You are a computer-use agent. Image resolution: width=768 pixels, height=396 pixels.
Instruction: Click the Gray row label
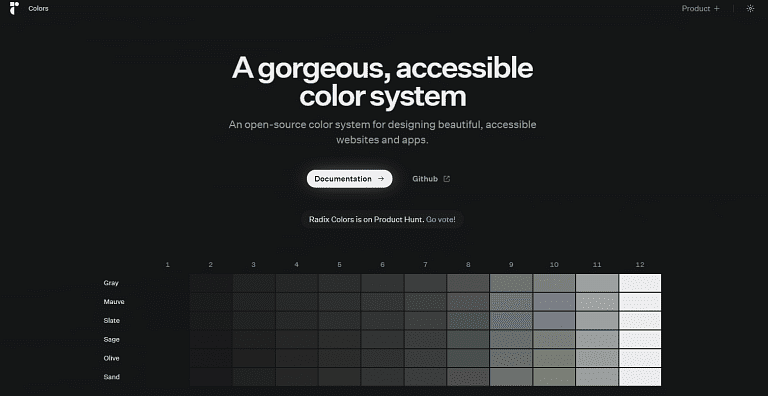[x=111, y=283]
